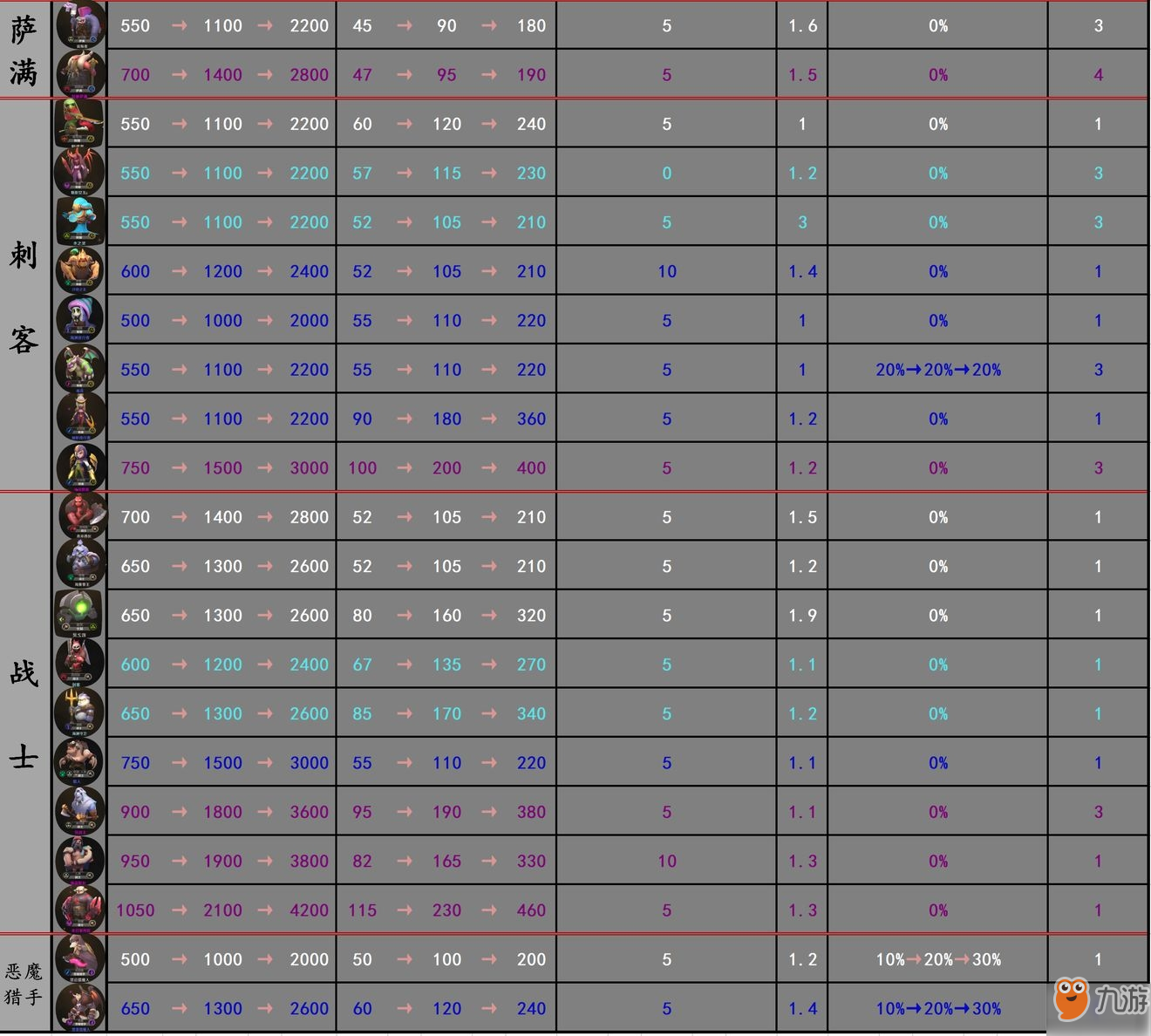Image resolution: width=1151 pixels, height=1036 pixels.
Task: Select hero portrait in the 67→135→270 row
Action: tap(81, 664)
